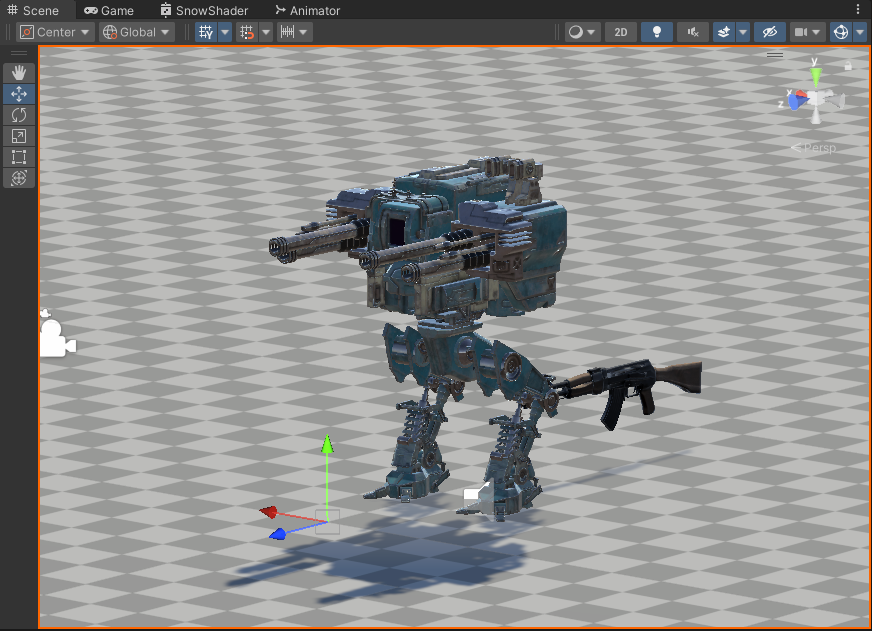Toggle scene lighting bulb button

pos(657,32)
